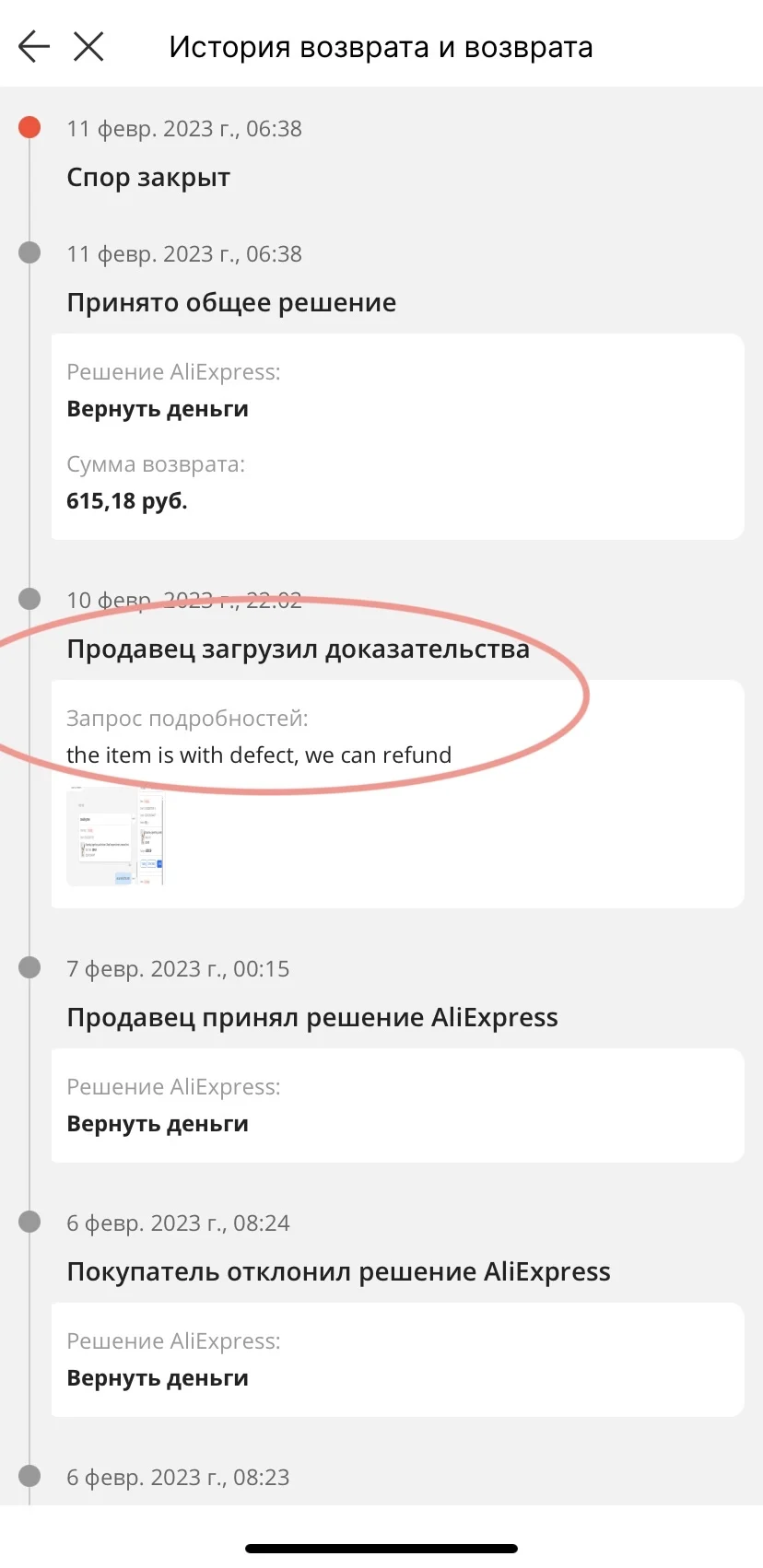Tap 'Вернуть деньги' in seller-accepted card

pyautogui.click(x=158, y=1124)
